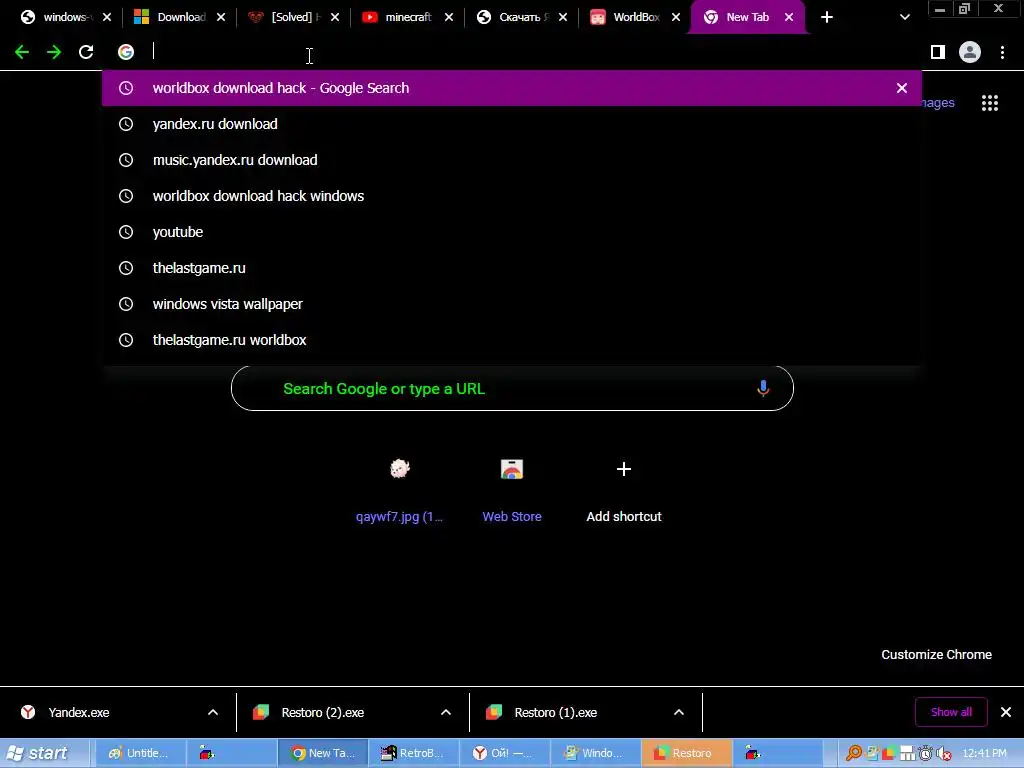Go forward using the green forward arrow
This screenshot has width=1024, height=768.
point(54,52)
